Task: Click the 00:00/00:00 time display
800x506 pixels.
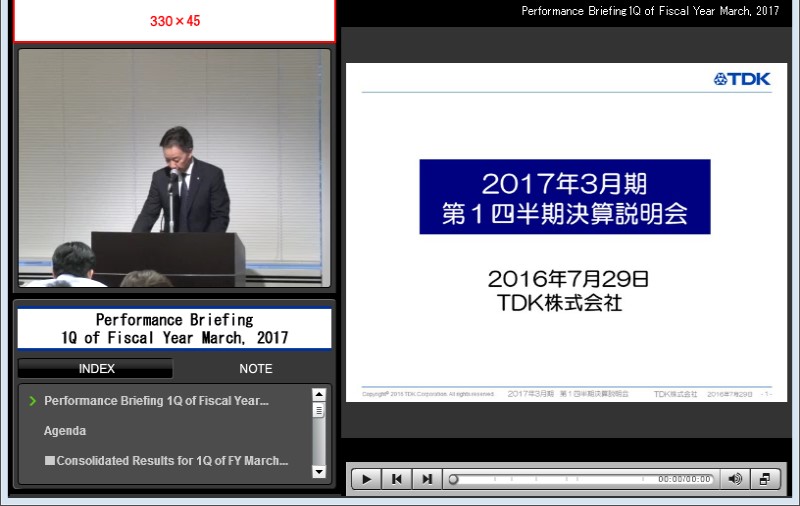Action: [x=684, y=479]
